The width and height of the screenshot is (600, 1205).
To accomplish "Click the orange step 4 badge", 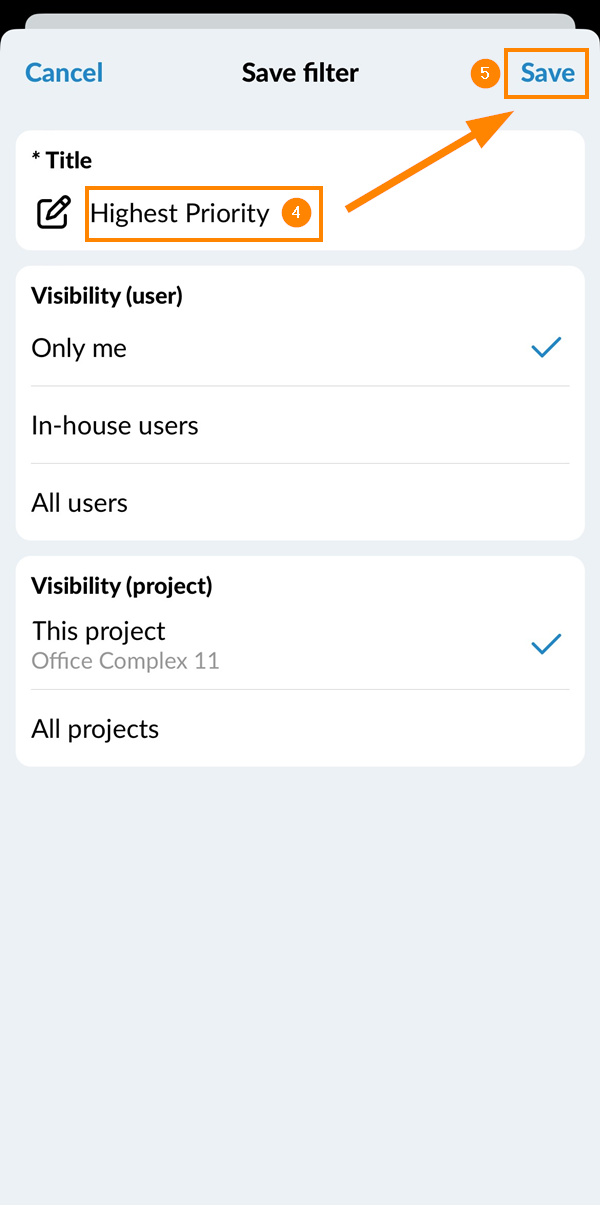I will [x=296, y=213].
